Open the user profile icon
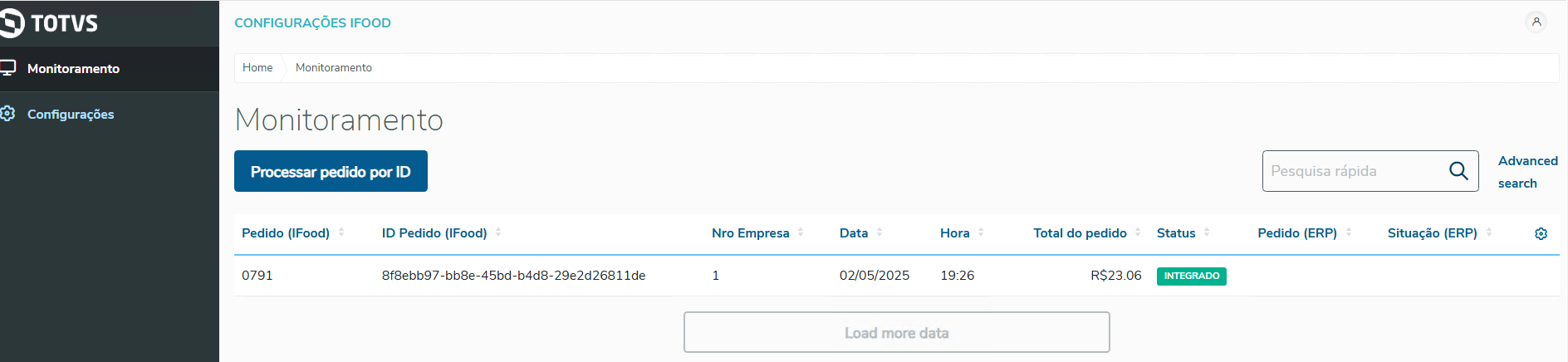 pyautogui.click(x=1536, y=22)
